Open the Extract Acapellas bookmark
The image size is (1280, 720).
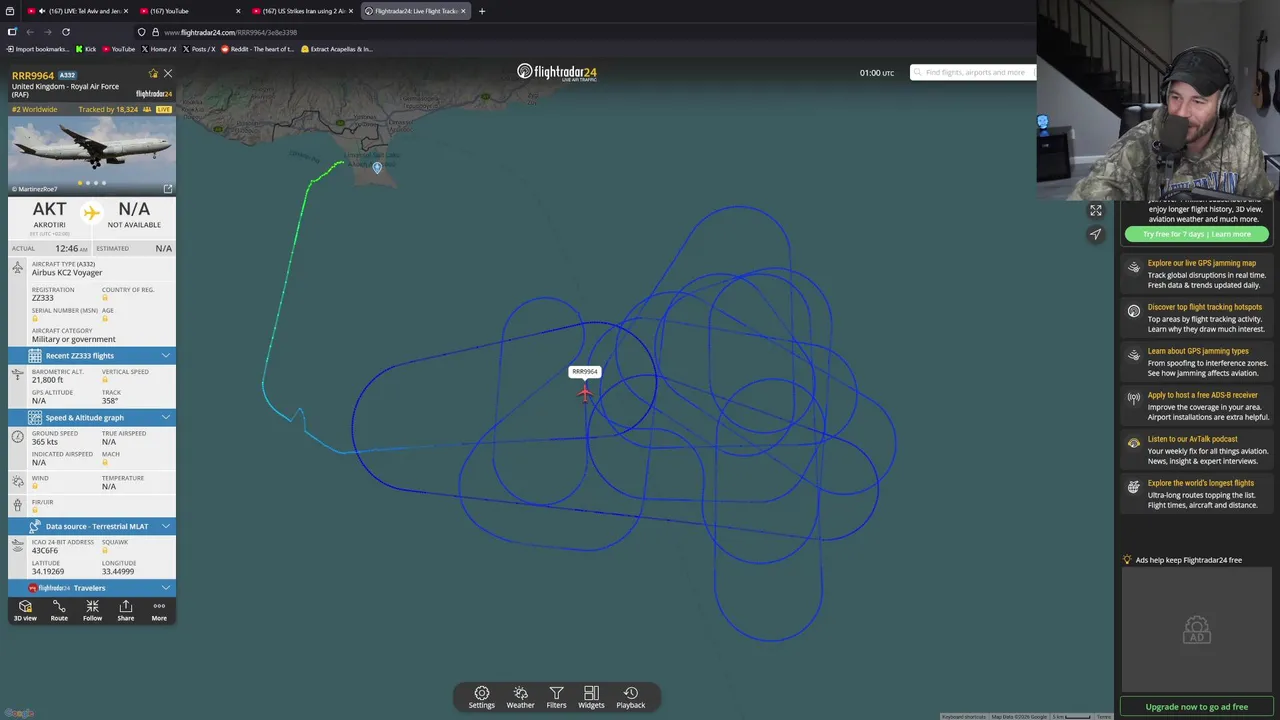click(x=337, y=49)
